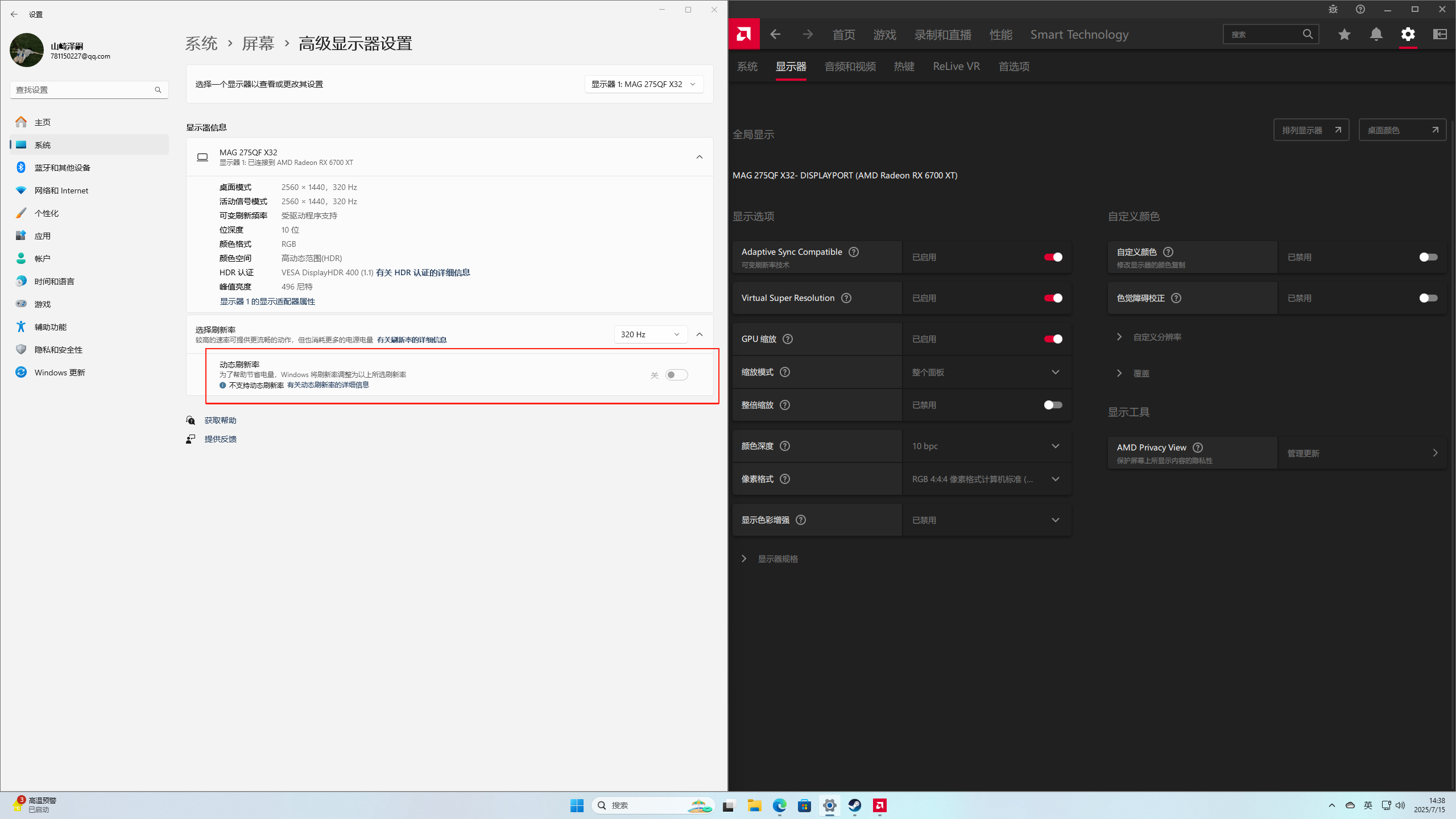Disable Adaptive Sync Compatible toggle
This screenshot has width=1456, height=819.
(x=1053, y=257)
